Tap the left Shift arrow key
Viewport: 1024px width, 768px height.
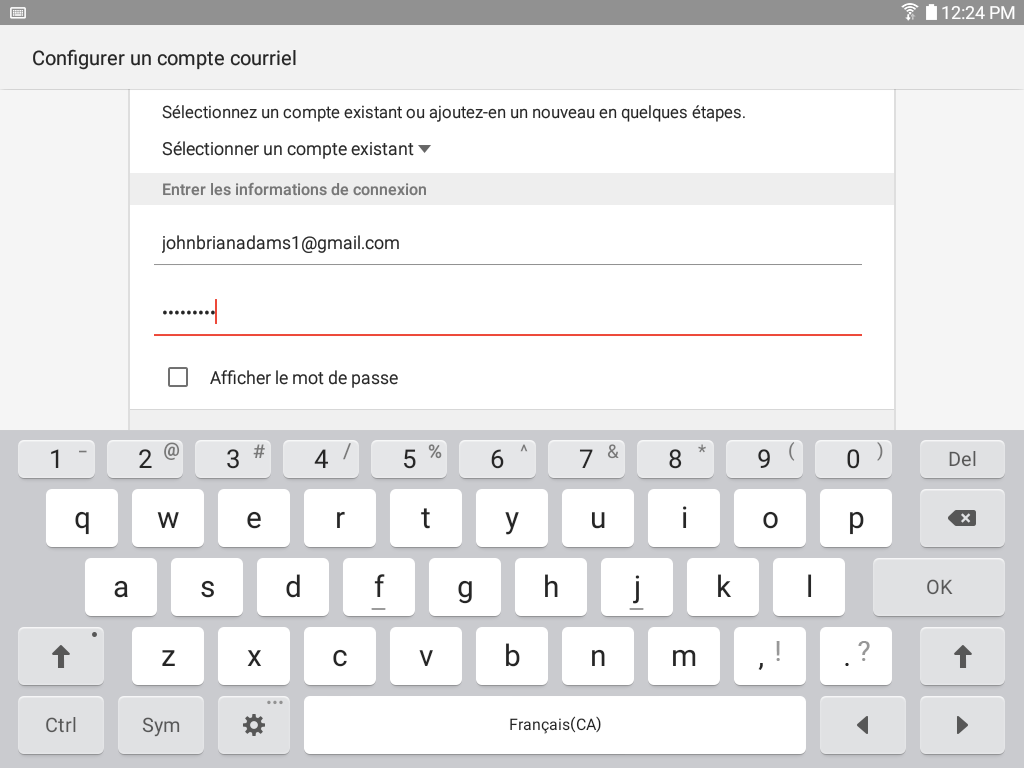(x=61, y=656)
